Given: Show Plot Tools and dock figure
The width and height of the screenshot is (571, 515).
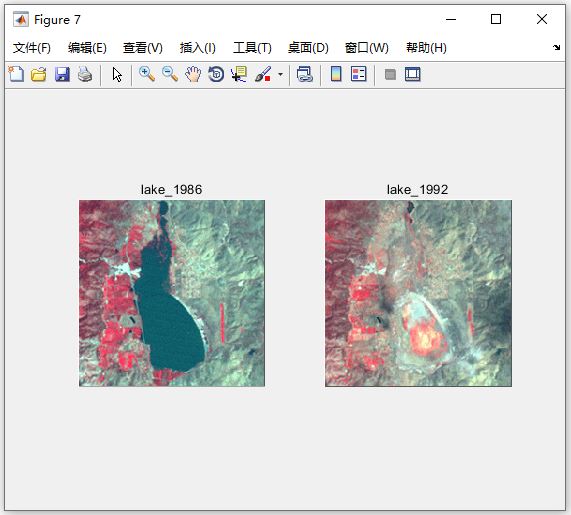Looking at the screenshot, I should tap(413, 74).
